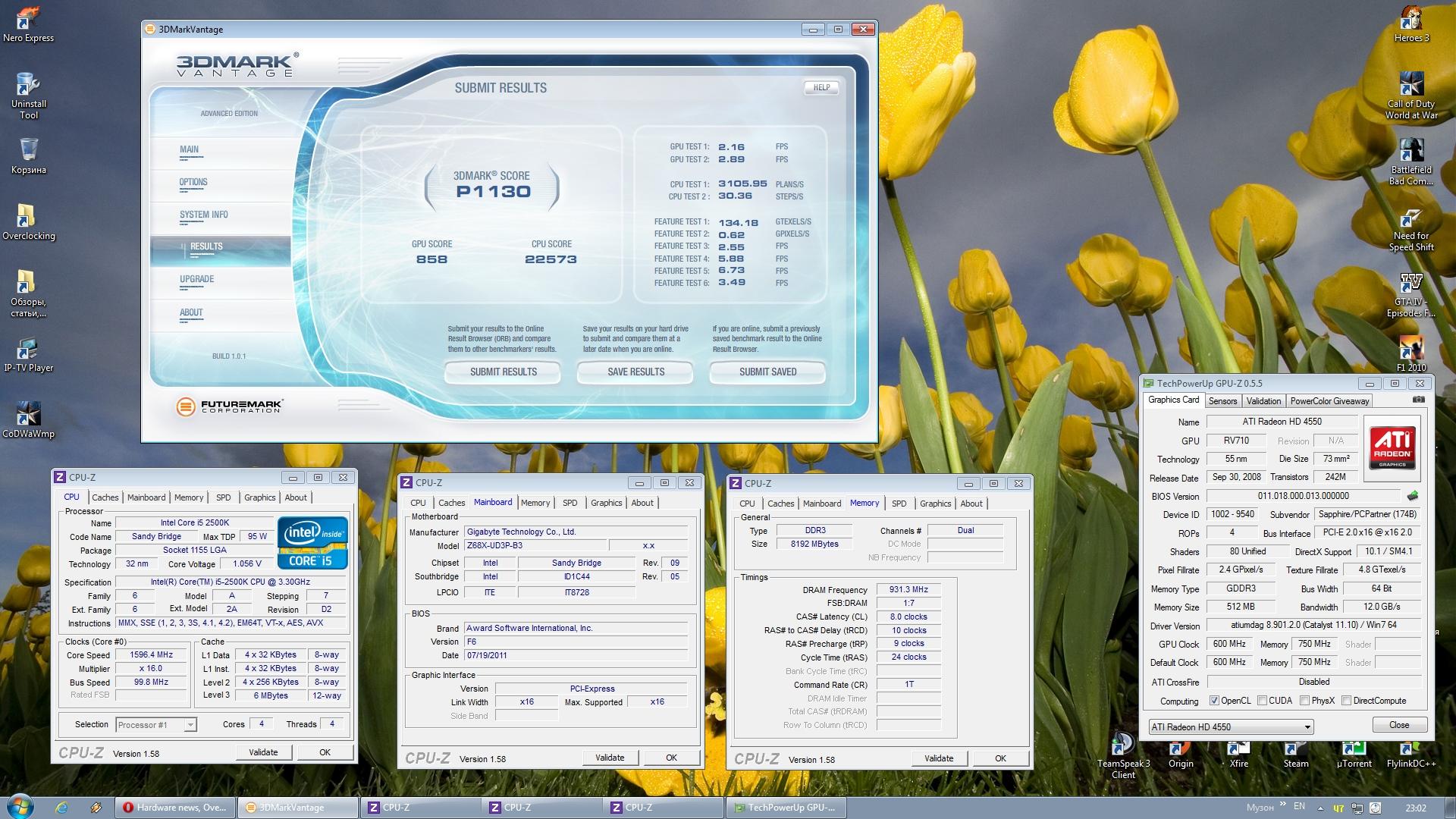Open the Overclocking folder icon
1456x819 pixels.
point(28,221)
